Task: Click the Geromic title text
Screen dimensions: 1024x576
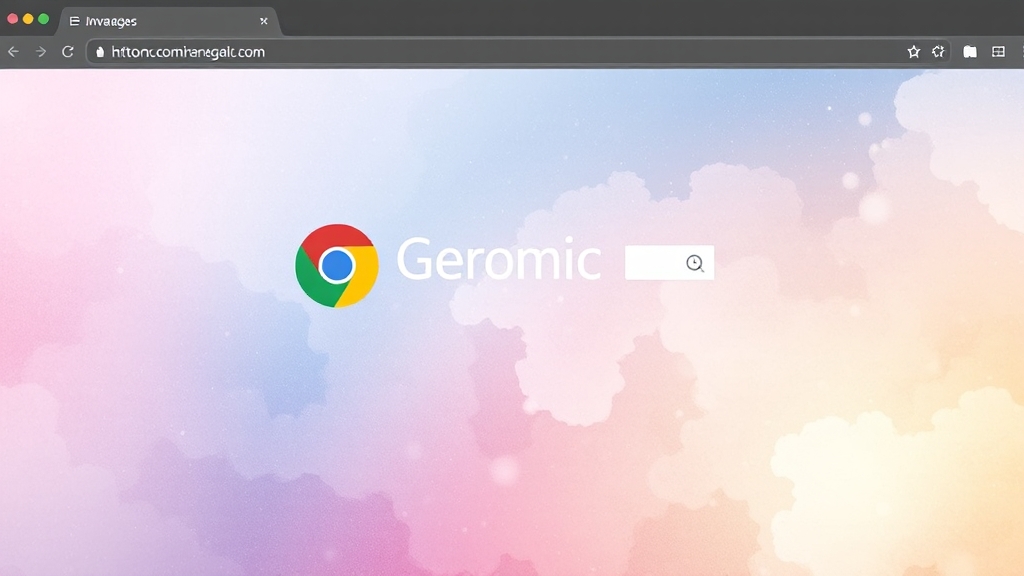Action: coord(499,261)
